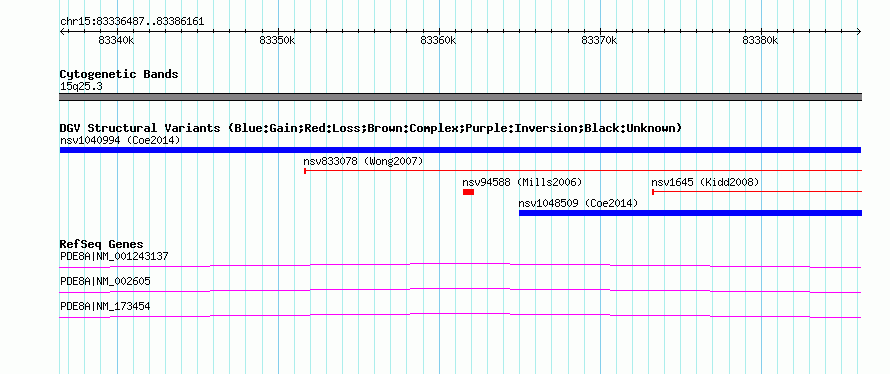Select the magenta PDE8A NM_002605 transcript line
Screen dimensions: 890x374
pyautogui.click(x=460, y=290)
